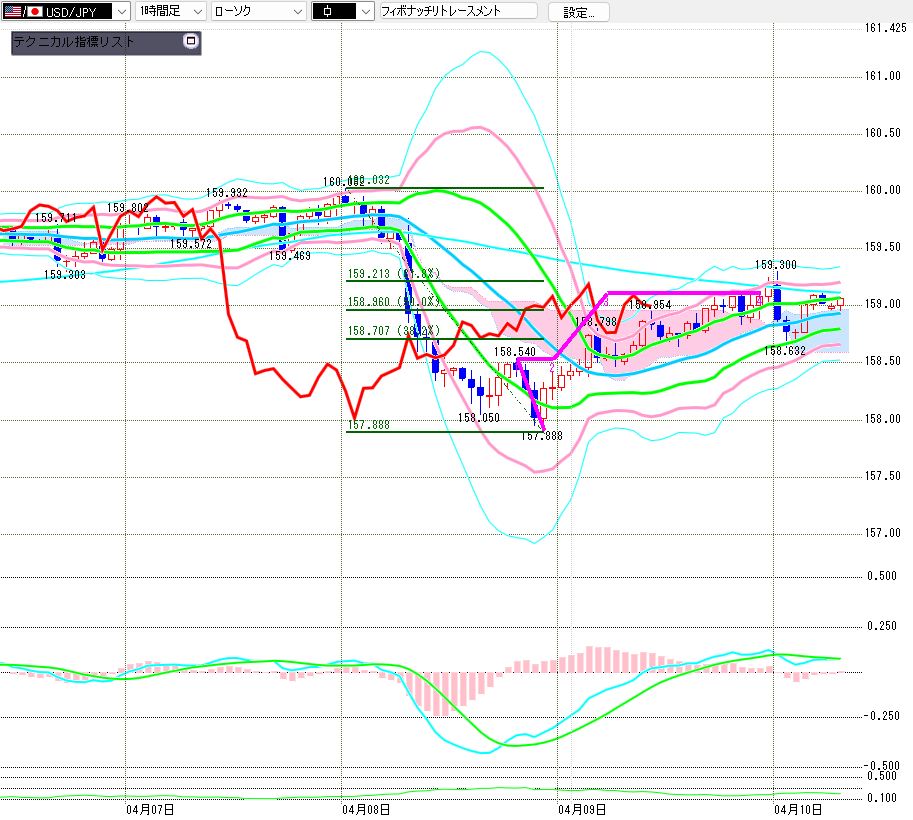The width and height of the screenshot is (913, 820).
Task: Open the black candle color style selector
Action: click(365, 12)
